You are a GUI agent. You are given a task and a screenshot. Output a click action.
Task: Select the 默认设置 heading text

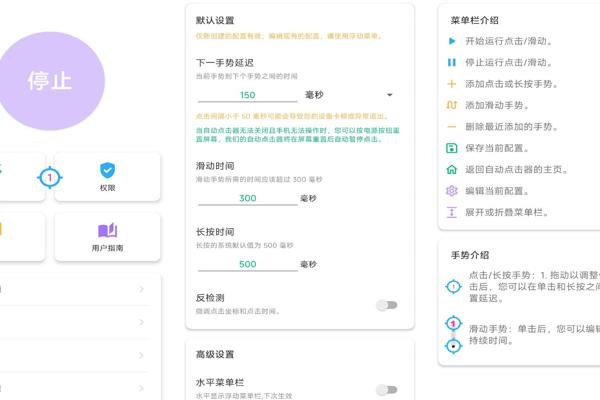215,20
